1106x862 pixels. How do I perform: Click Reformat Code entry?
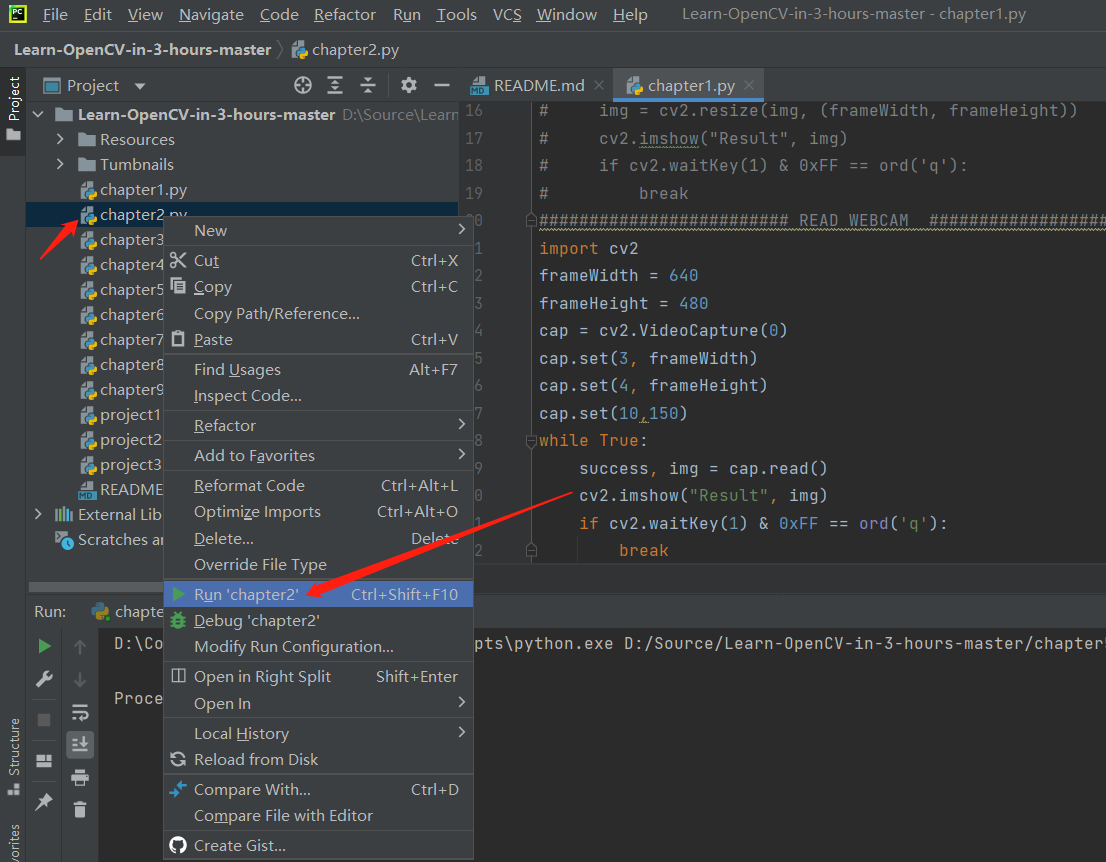[318, 486]
